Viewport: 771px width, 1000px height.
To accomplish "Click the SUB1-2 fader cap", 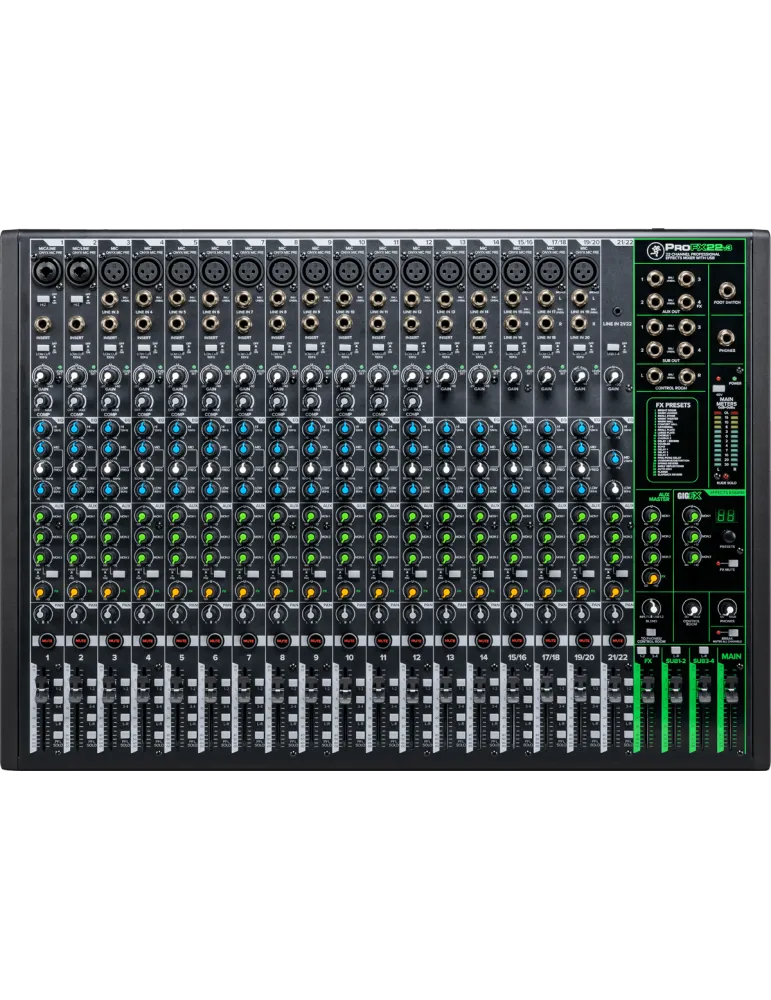I will pyautogui.click(x=675, y=691).
